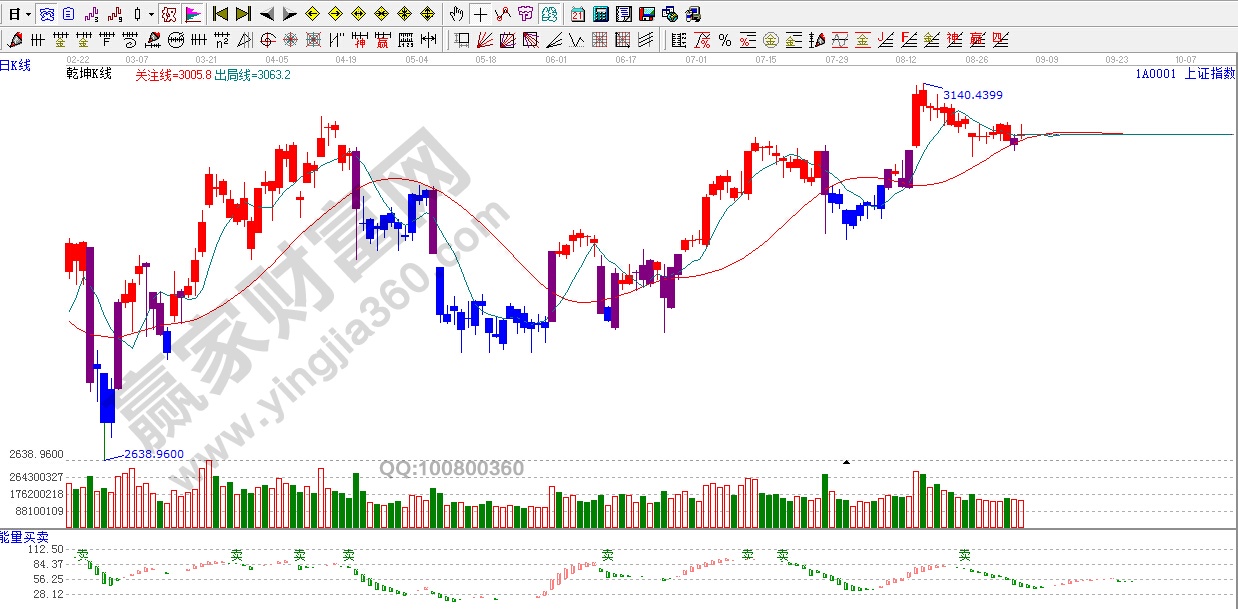Jump to last bar with skip-end arrow
This screenshot has width=1238, height=609.
click(243, 14)
